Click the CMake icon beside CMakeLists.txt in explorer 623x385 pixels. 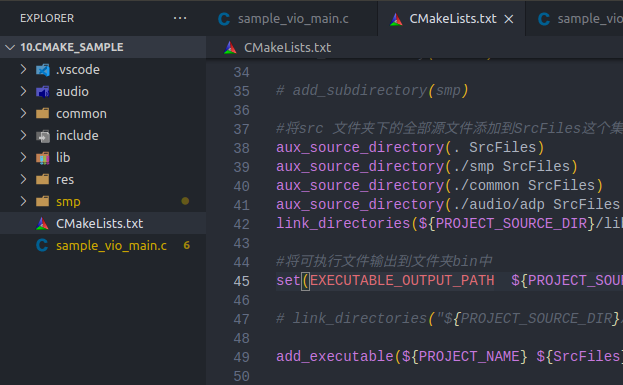click(42, 224)
